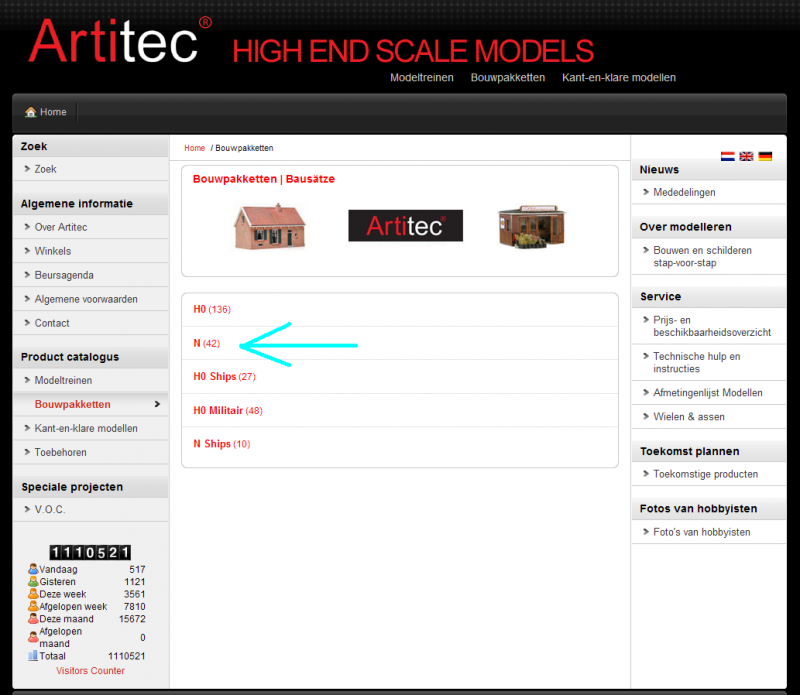Click the Home icon in navigation bar
Screen dimensions: 800x695
30,112
